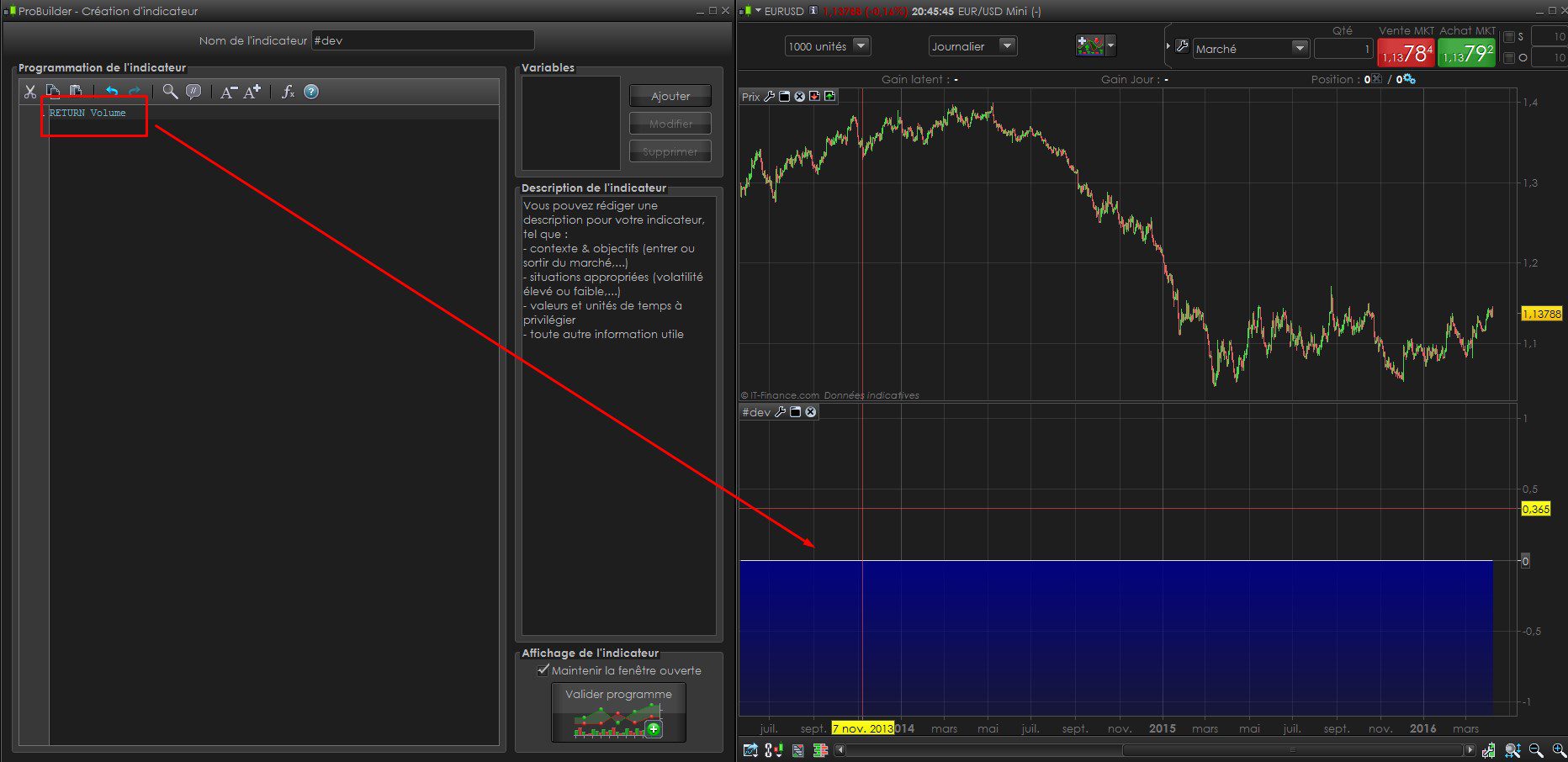Zoom in the chart horizontally
This screenshot has width=1568, height=762.
pos(1559,750)
